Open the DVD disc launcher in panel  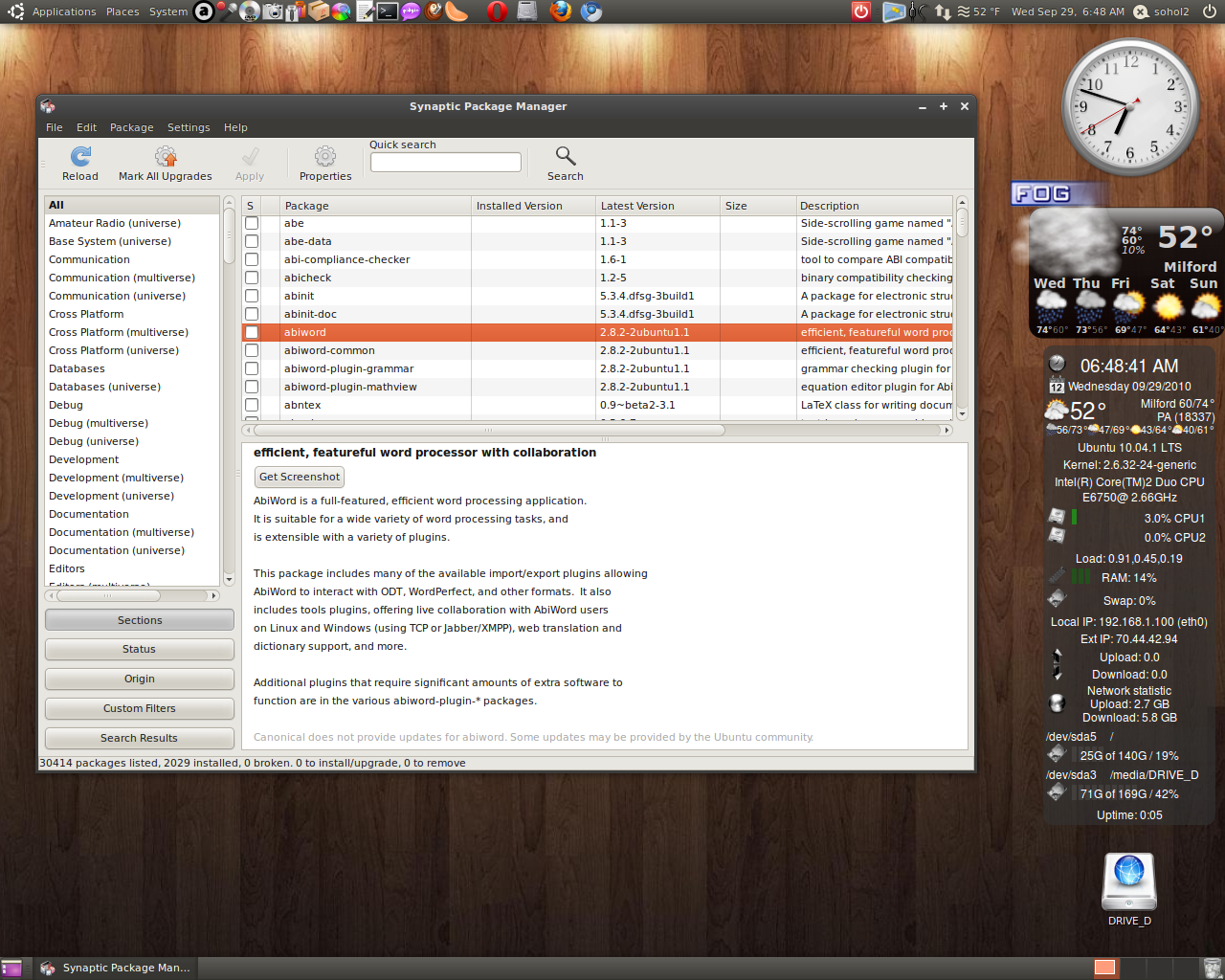point(249,11)
